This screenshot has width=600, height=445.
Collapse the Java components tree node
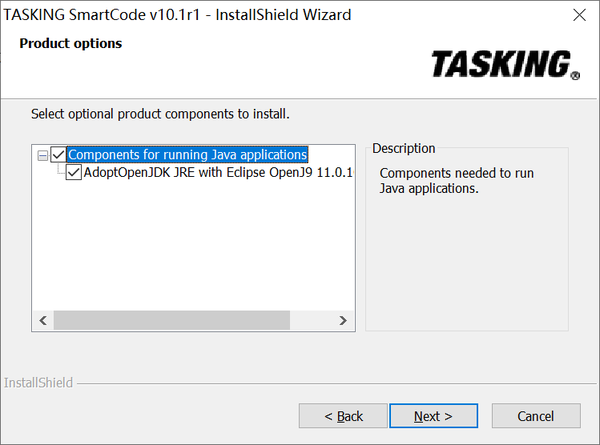(x=42, y=155)
